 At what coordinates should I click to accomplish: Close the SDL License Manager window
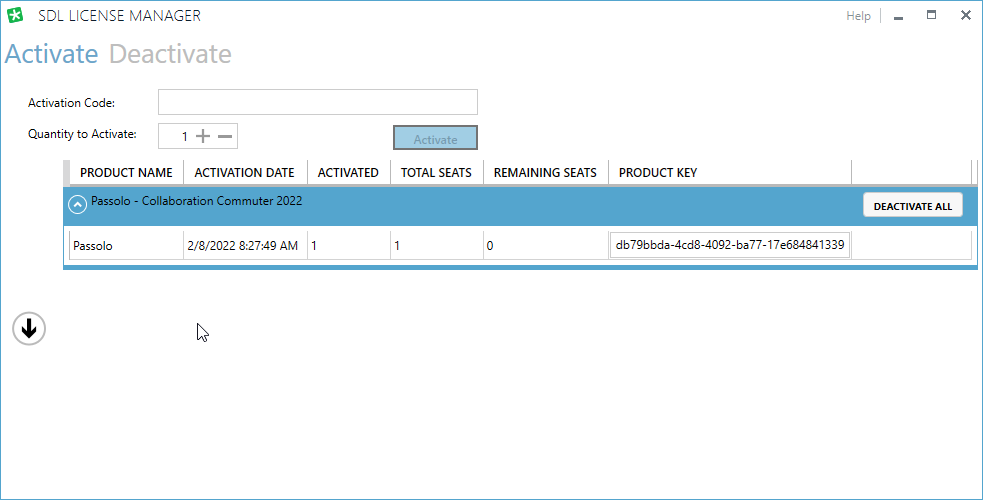click(x=965, y=15)
